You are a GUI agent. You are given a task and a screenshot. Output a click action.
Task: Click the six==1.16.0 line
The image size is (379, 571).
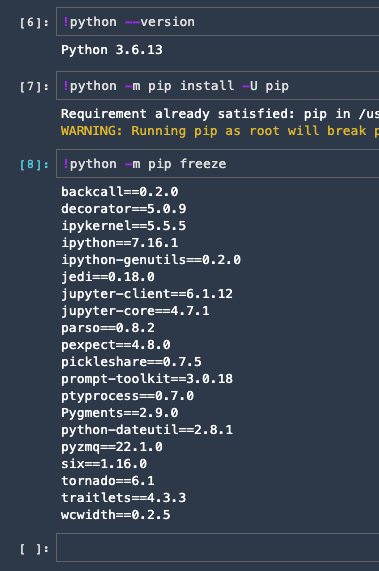pyautogui.click(x=104, y=464)
